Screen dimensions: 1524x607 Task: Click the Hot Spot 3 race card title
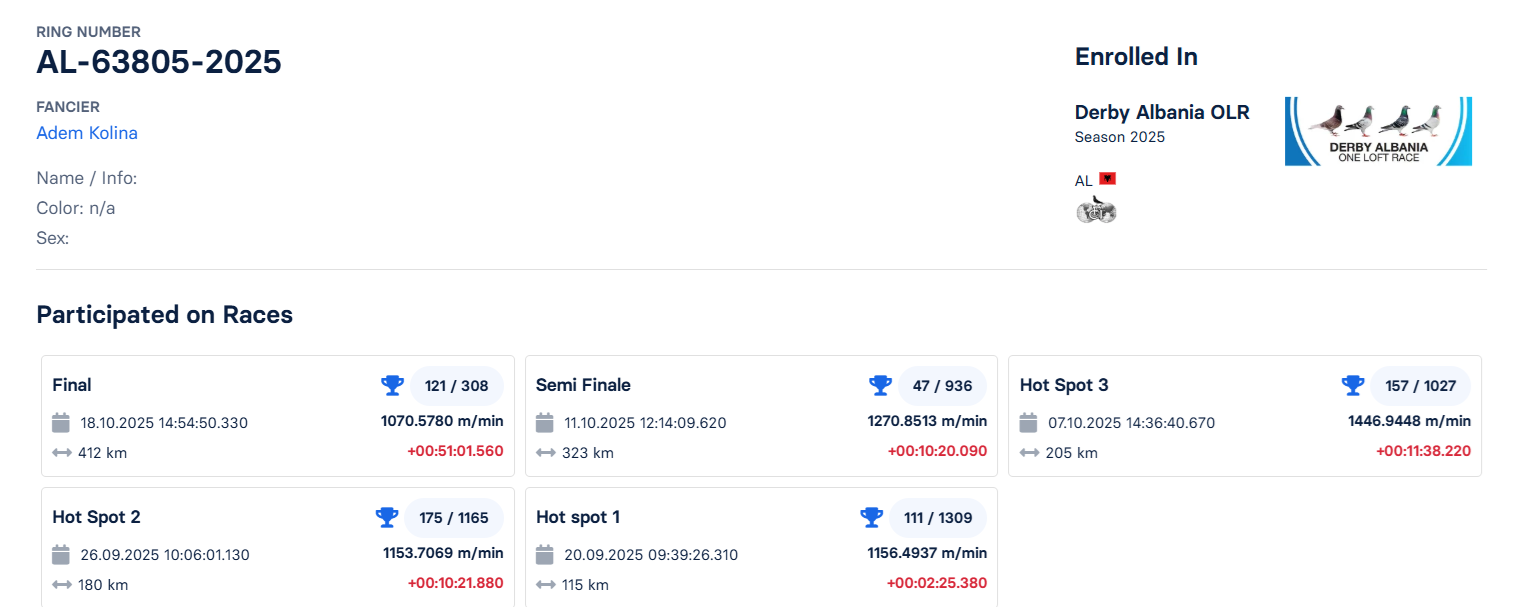1064,385
